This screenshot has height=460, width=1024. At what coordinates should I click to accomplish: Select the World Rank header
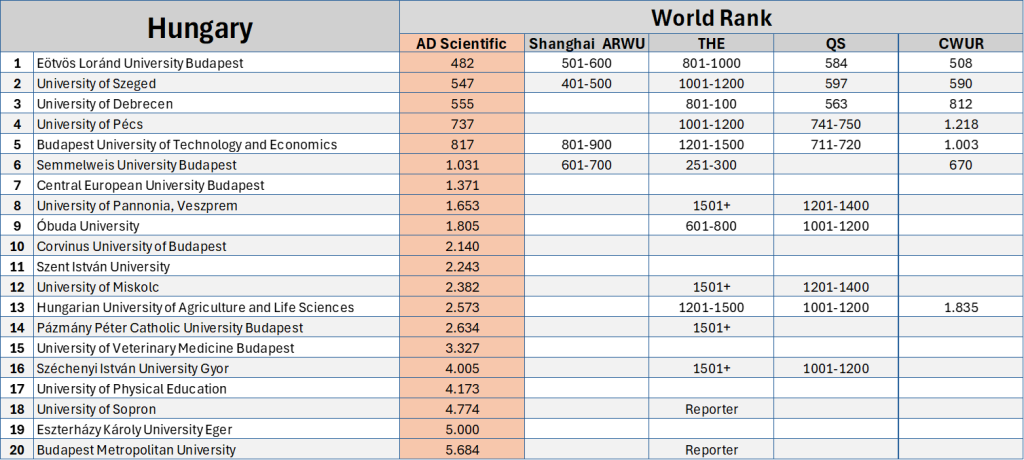[711, 17]
